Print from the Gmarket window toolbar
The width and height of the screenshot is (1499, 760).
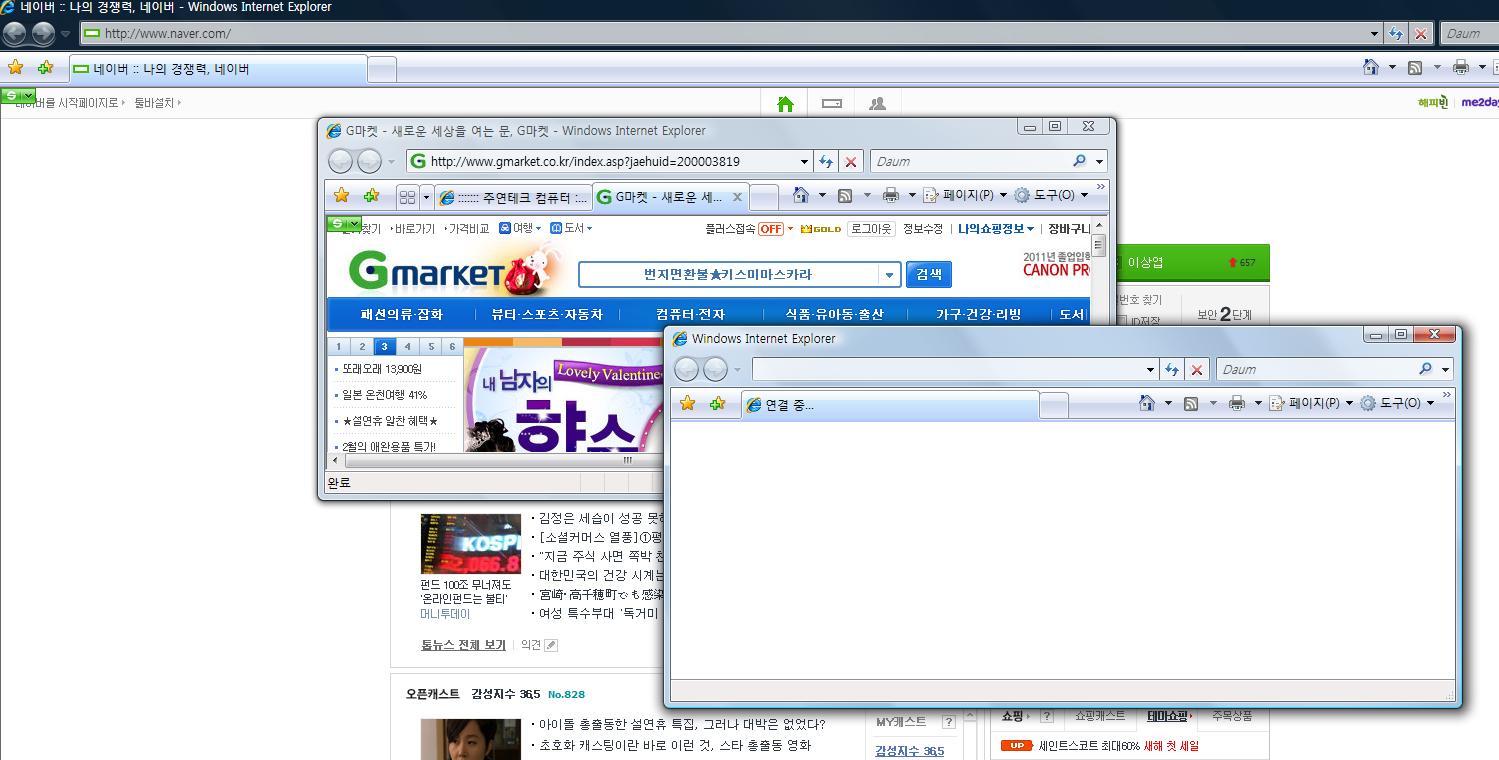point(890,195)
